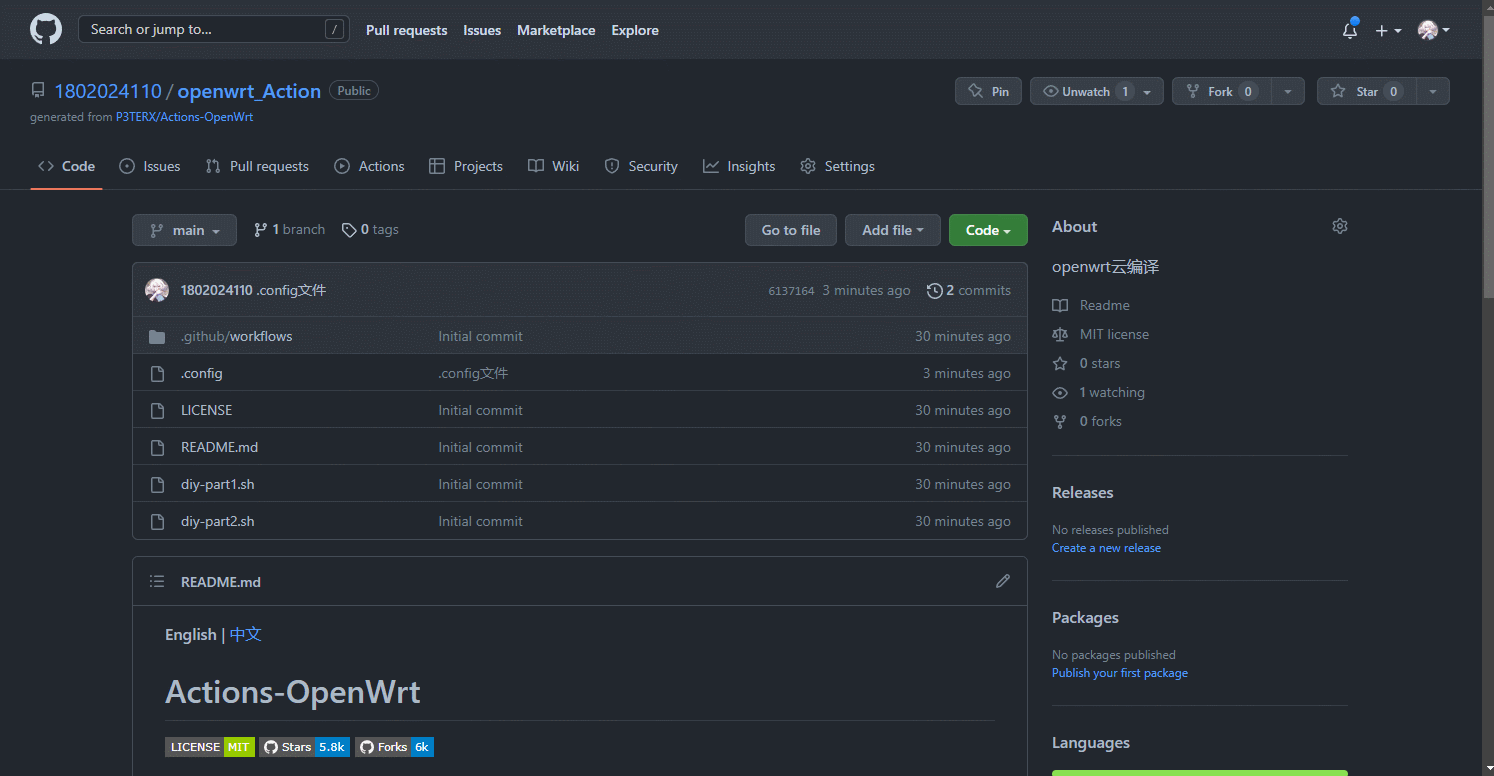Click the .github/workflows folder icon
Viewport: 1494px width, 776px height.
point(157,336)
